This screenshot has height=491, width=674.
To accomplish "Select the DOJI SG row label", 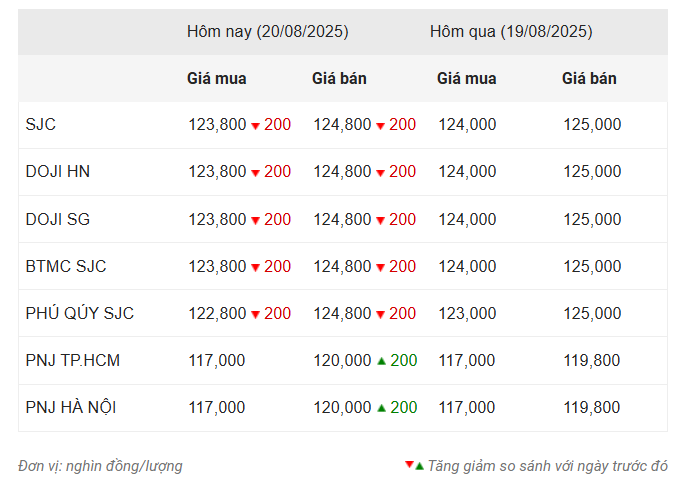I will 58,219.
